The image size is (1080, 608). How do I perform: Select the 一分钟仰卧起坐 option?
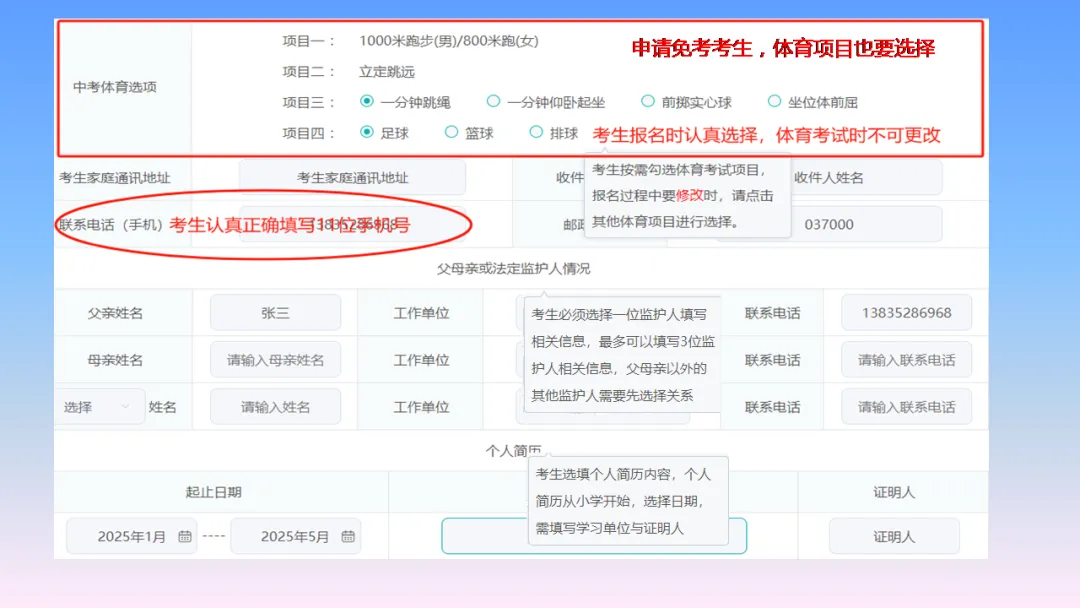(x=494, y=101)
